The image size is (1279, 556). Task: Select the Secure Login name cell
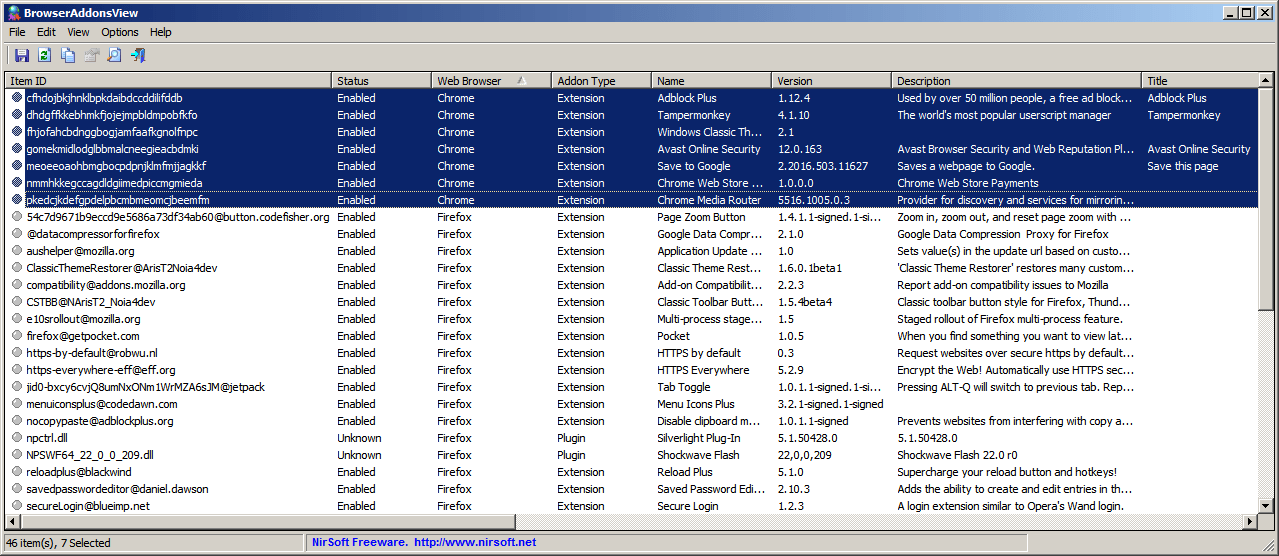[688, 506]
